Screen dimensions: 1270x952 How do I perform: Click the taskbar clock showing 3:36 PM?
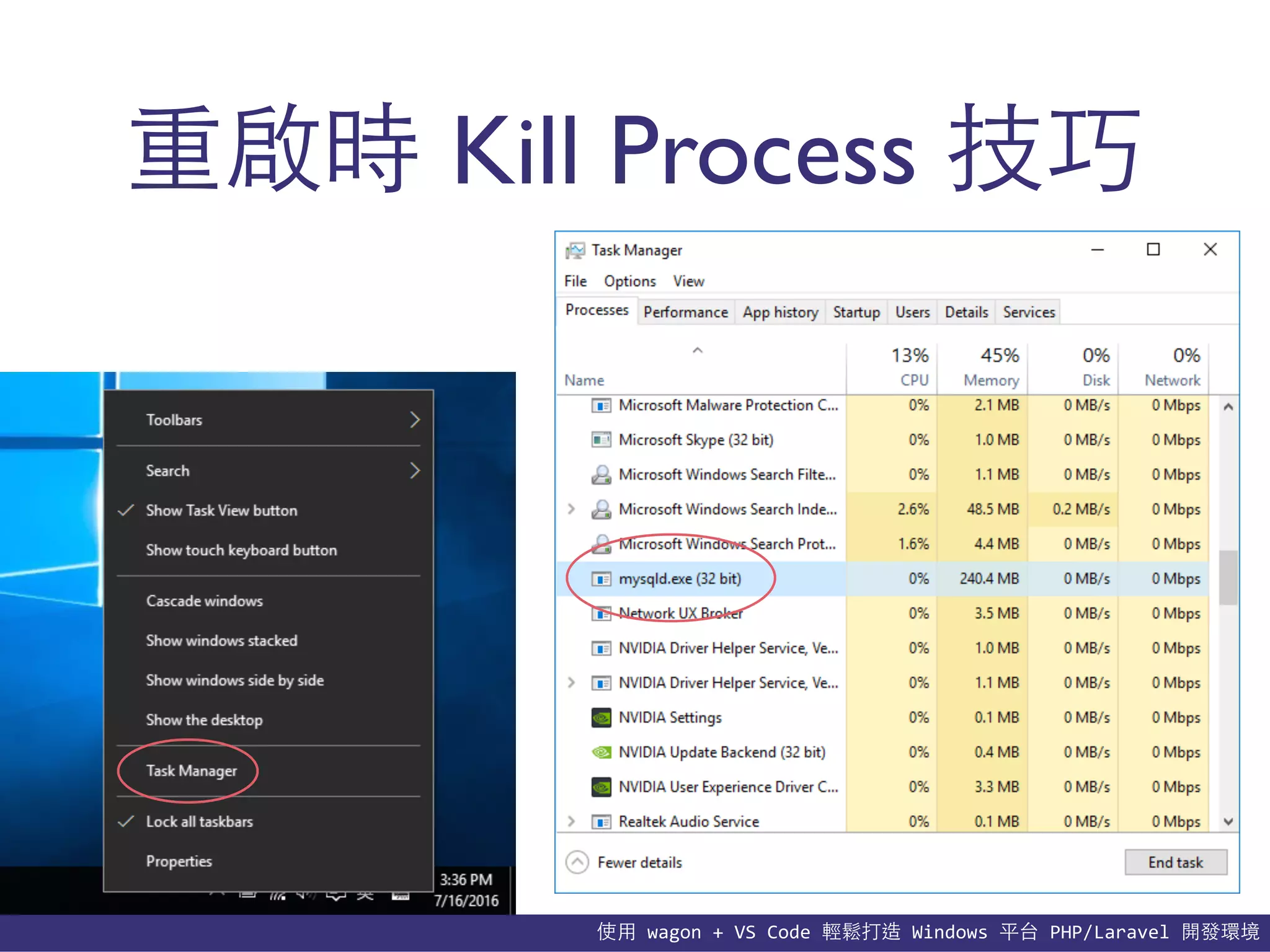(x=466, y=890)
